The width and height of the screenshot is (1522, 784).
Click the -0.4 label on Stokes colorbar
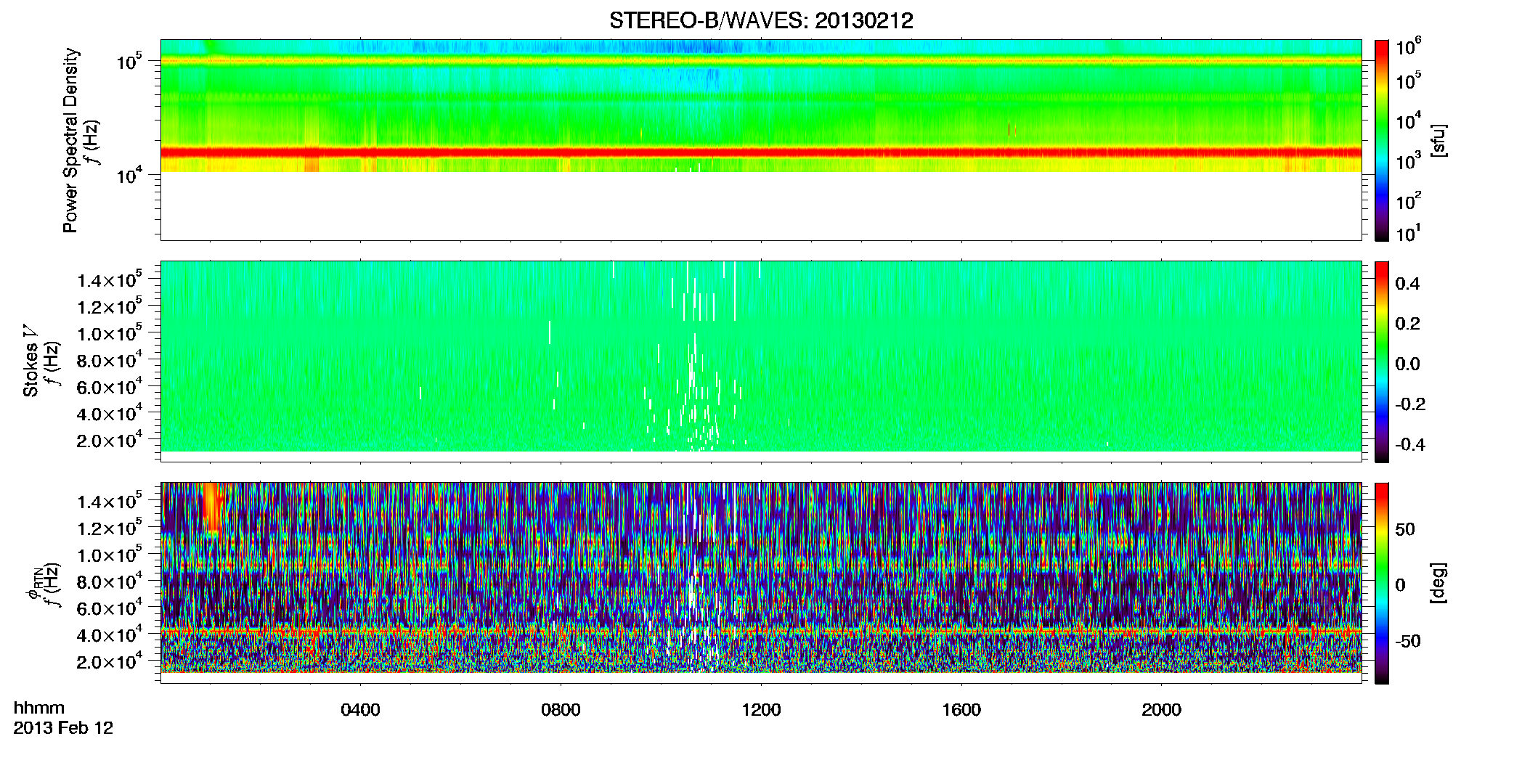pos(1410,444)
